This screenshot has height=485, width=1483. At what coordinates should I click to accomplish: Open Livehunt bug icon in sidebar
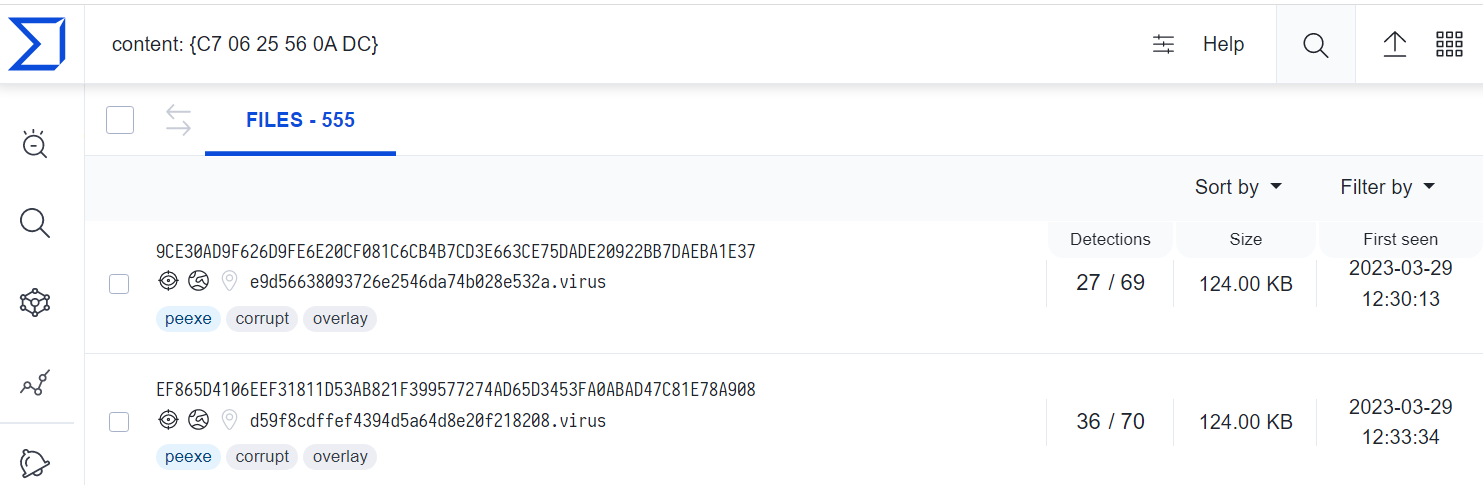[35, 144]
